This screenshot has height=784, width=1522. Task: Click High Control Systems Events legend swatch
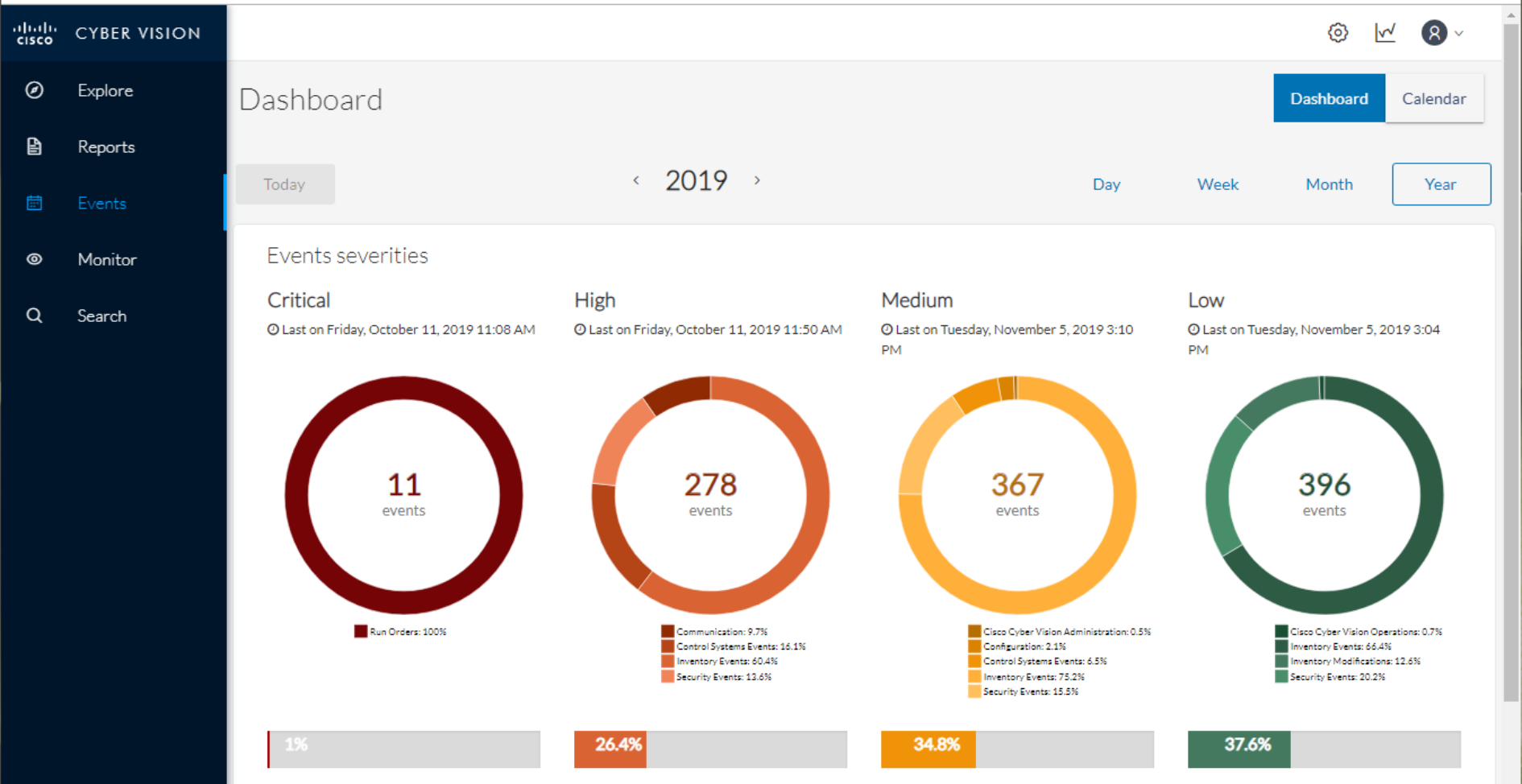pyautogui.click(x=668, y=646)
